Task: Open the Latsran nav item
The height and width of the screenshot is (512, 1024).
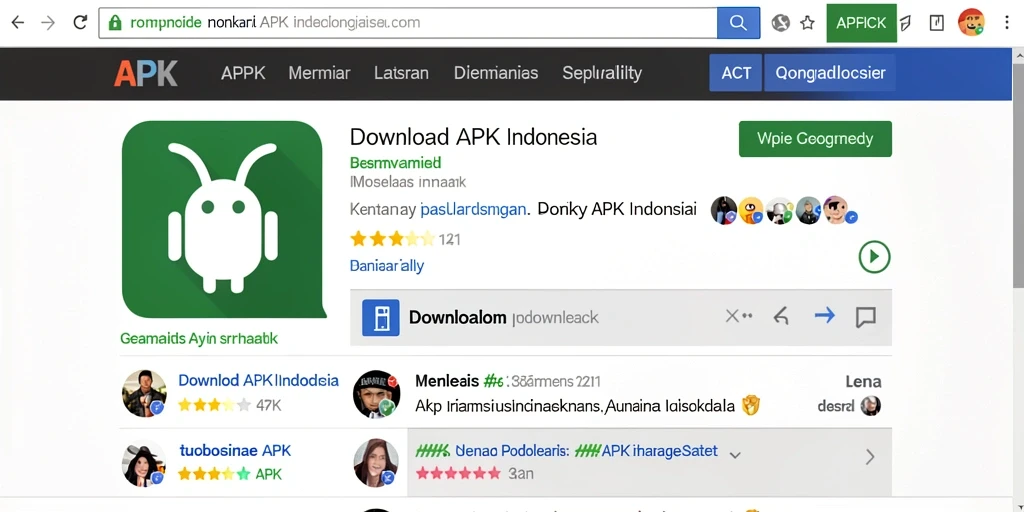Action: tap(401, 73)
